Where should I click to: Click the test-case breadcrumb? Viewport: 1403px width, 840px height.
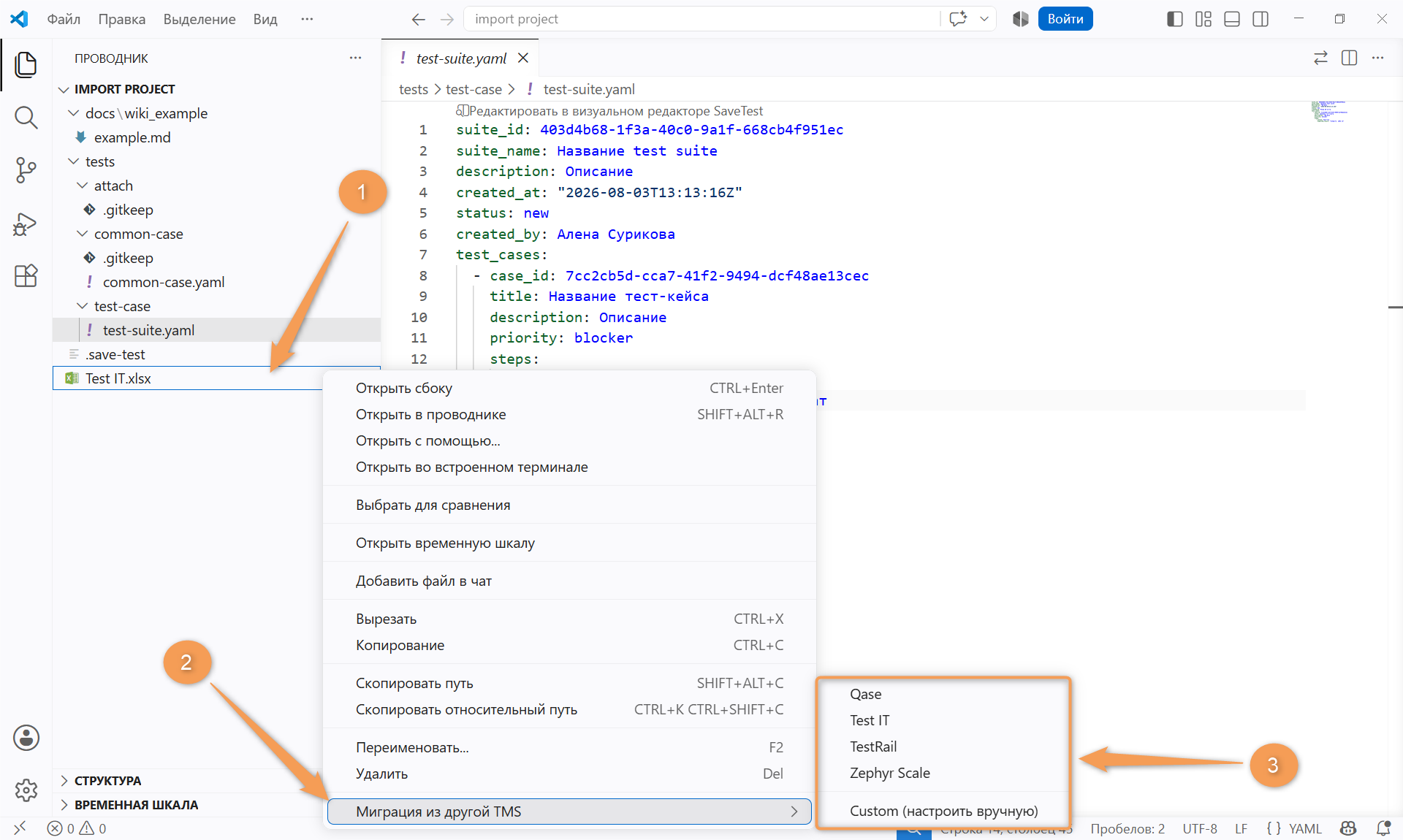474,89
